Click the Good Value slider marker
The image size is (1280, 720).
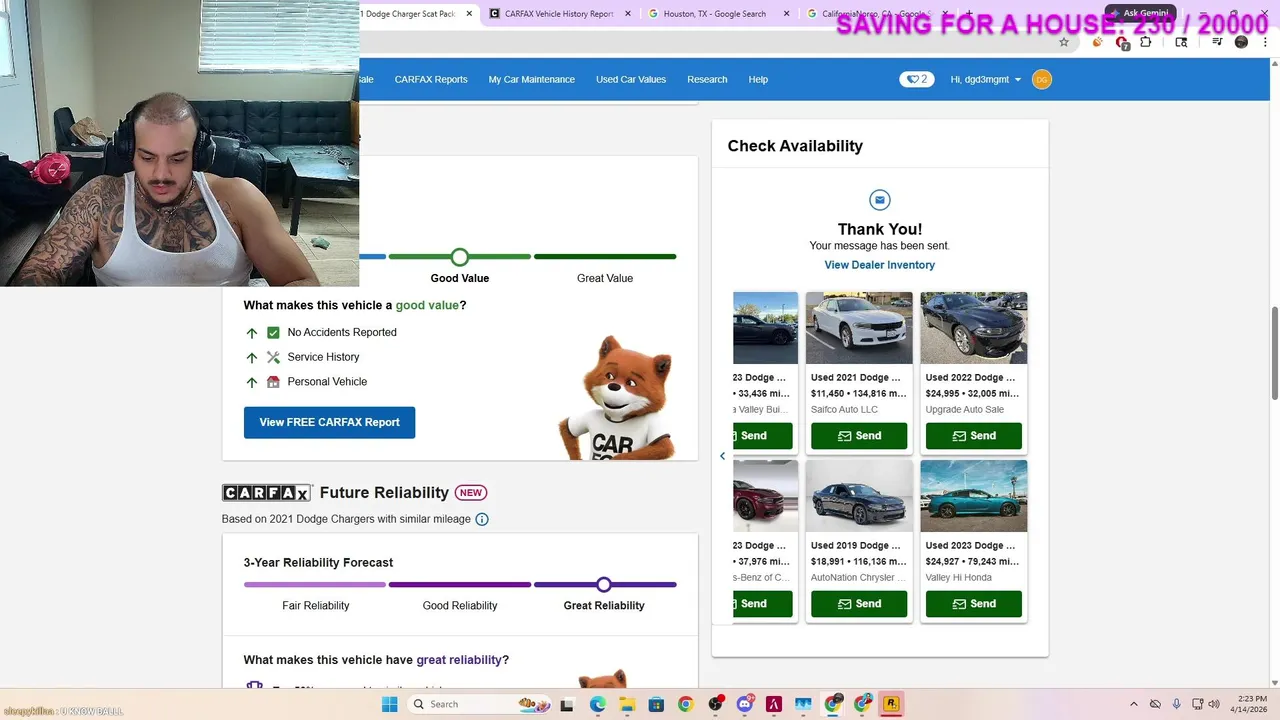[459, 257]
